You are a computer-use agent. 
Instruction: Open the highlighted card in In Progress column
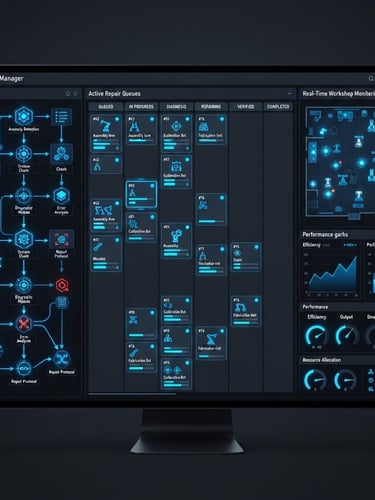[141, 194]
